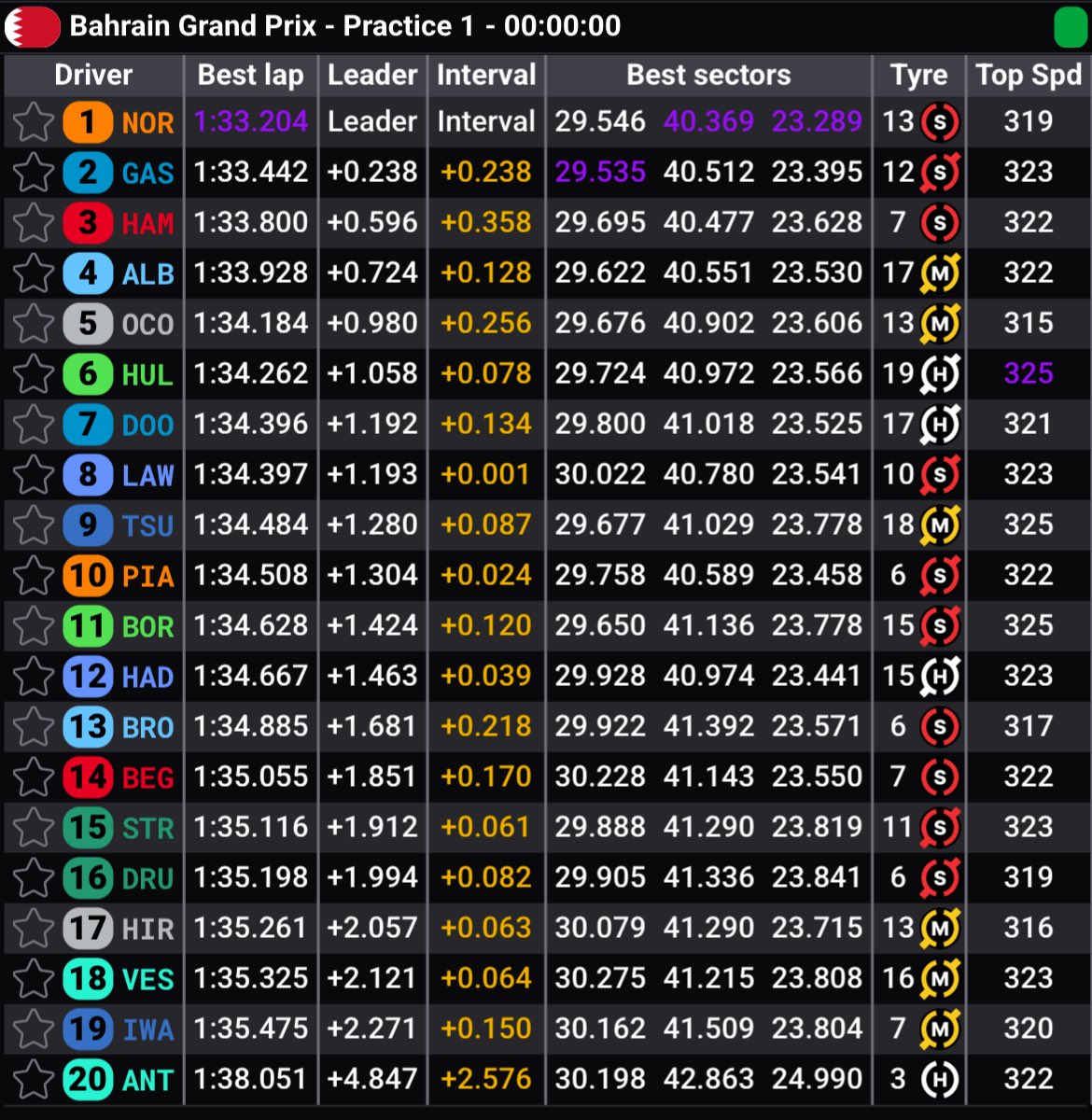Screen dimensions: 1092x1120
Task: Click BEG's position 14 badge
Action: coord(88,777)
